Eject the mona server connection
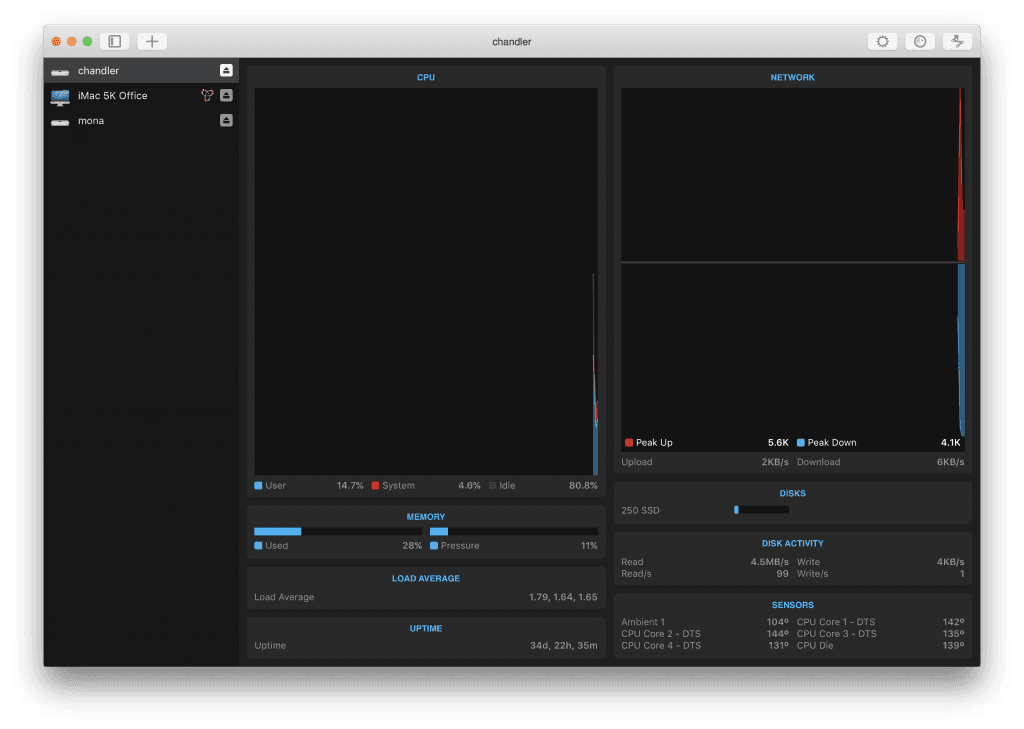1024x729 pixels. pos(226,120)
